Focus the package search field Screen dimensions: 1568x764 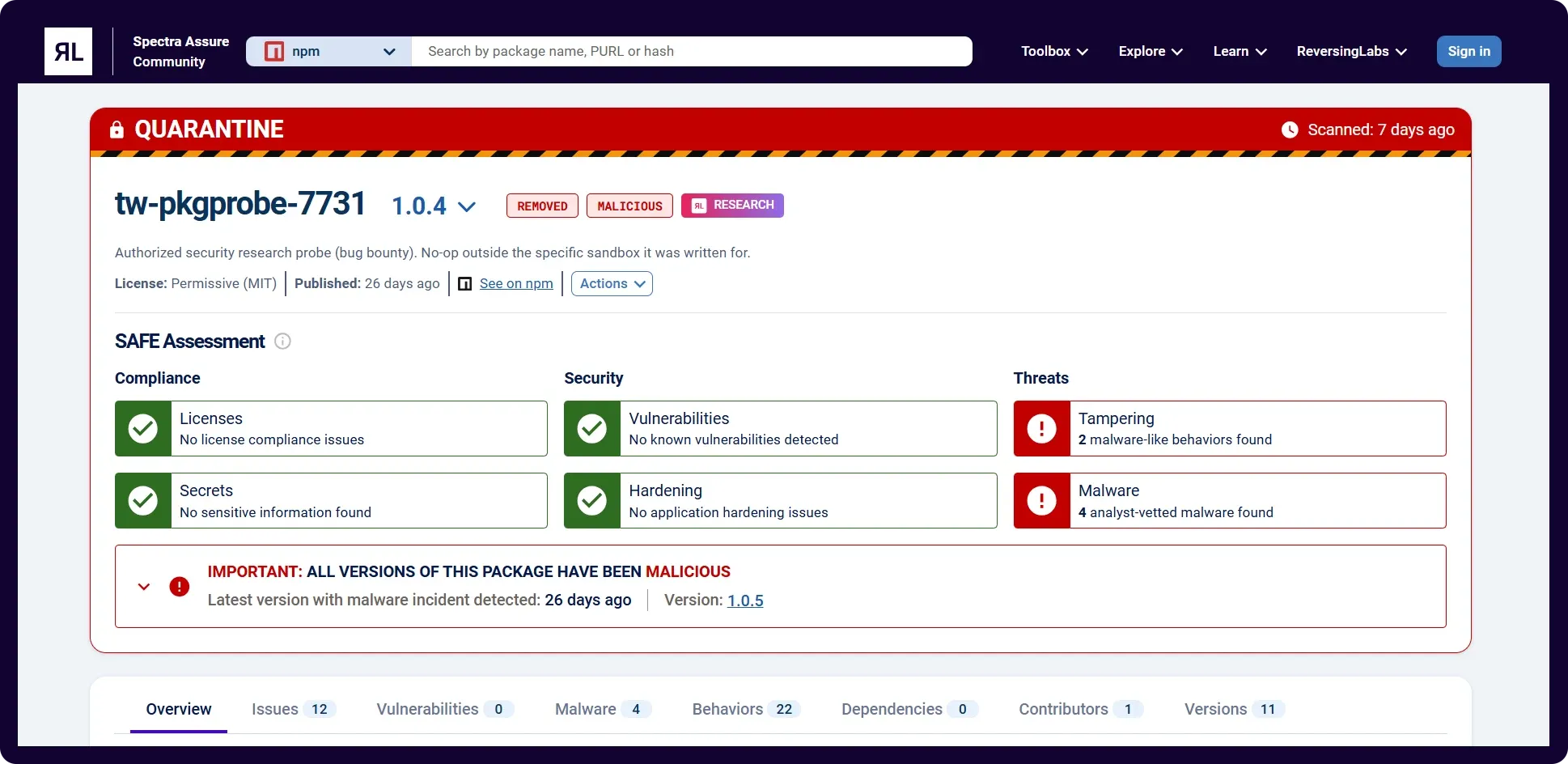[x=692, y=51]
